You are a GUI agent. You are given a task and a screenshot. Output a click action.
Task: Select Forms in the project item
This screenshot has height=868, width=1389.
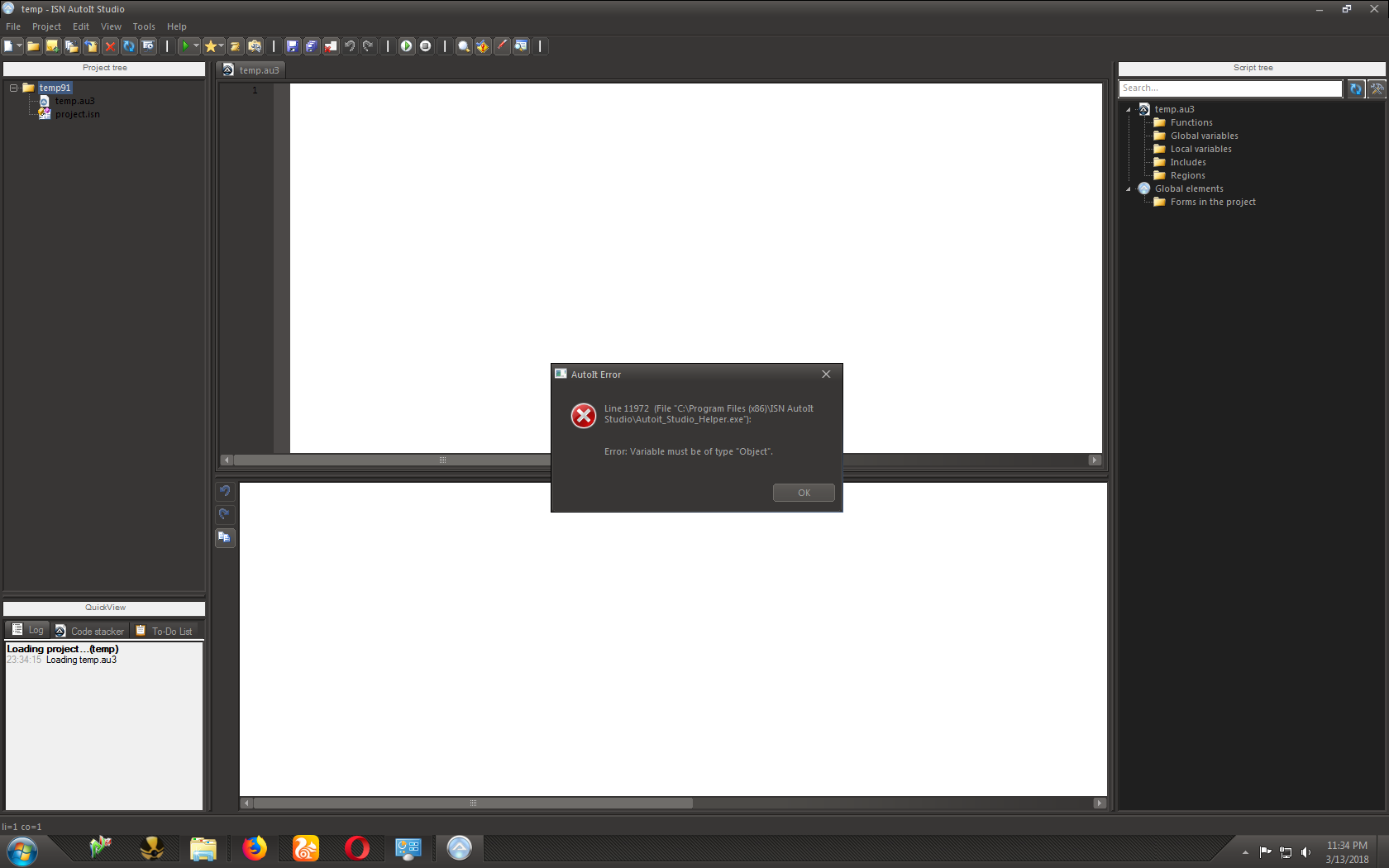pyautogui.click(x=1212, y=202)
